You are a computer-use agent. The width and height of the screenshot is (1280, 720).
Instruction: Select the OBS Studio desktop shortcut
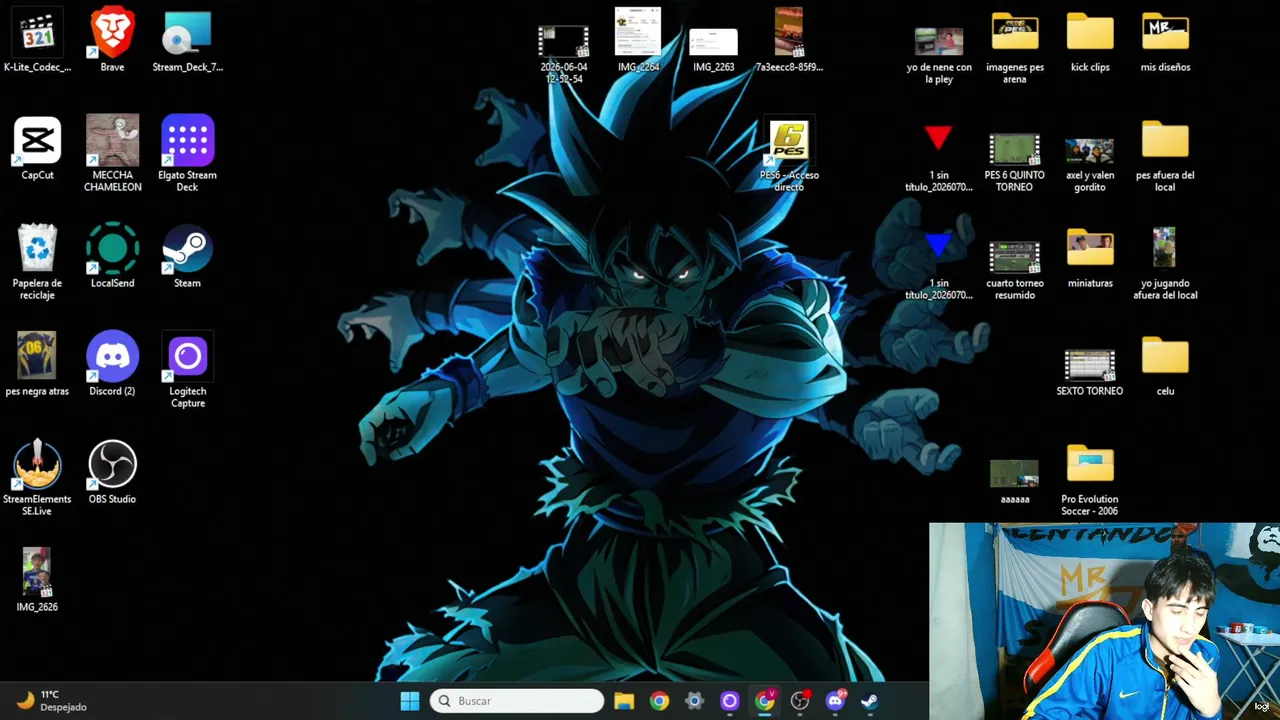click(112, 474)
